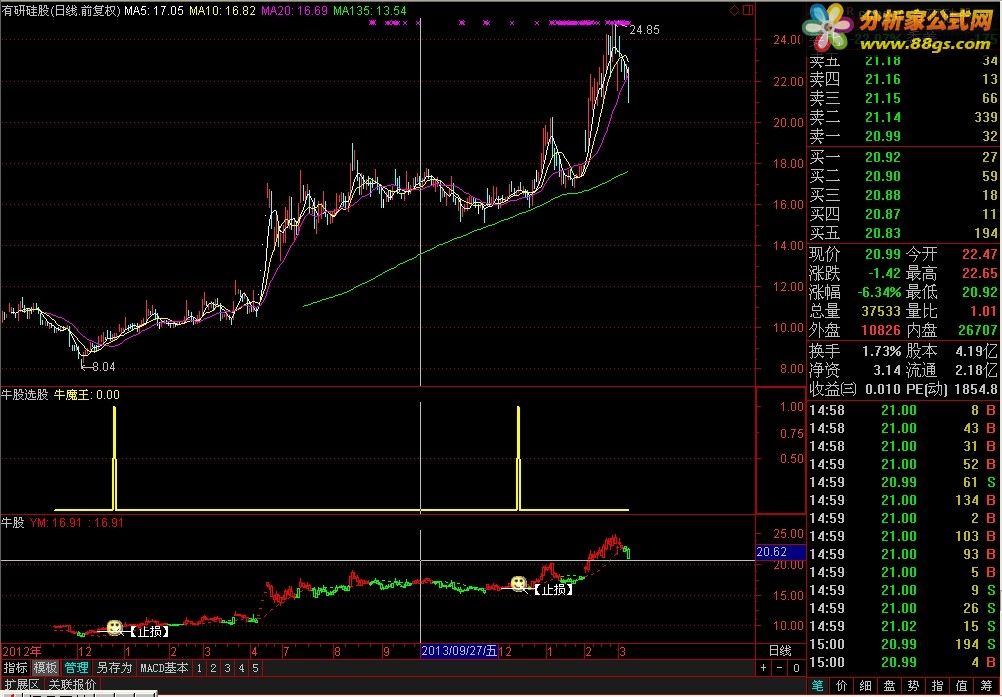This screenshot has width=1002, height=697.
Task: Click the 0 reset button below 日线
Action: [796, 668]
